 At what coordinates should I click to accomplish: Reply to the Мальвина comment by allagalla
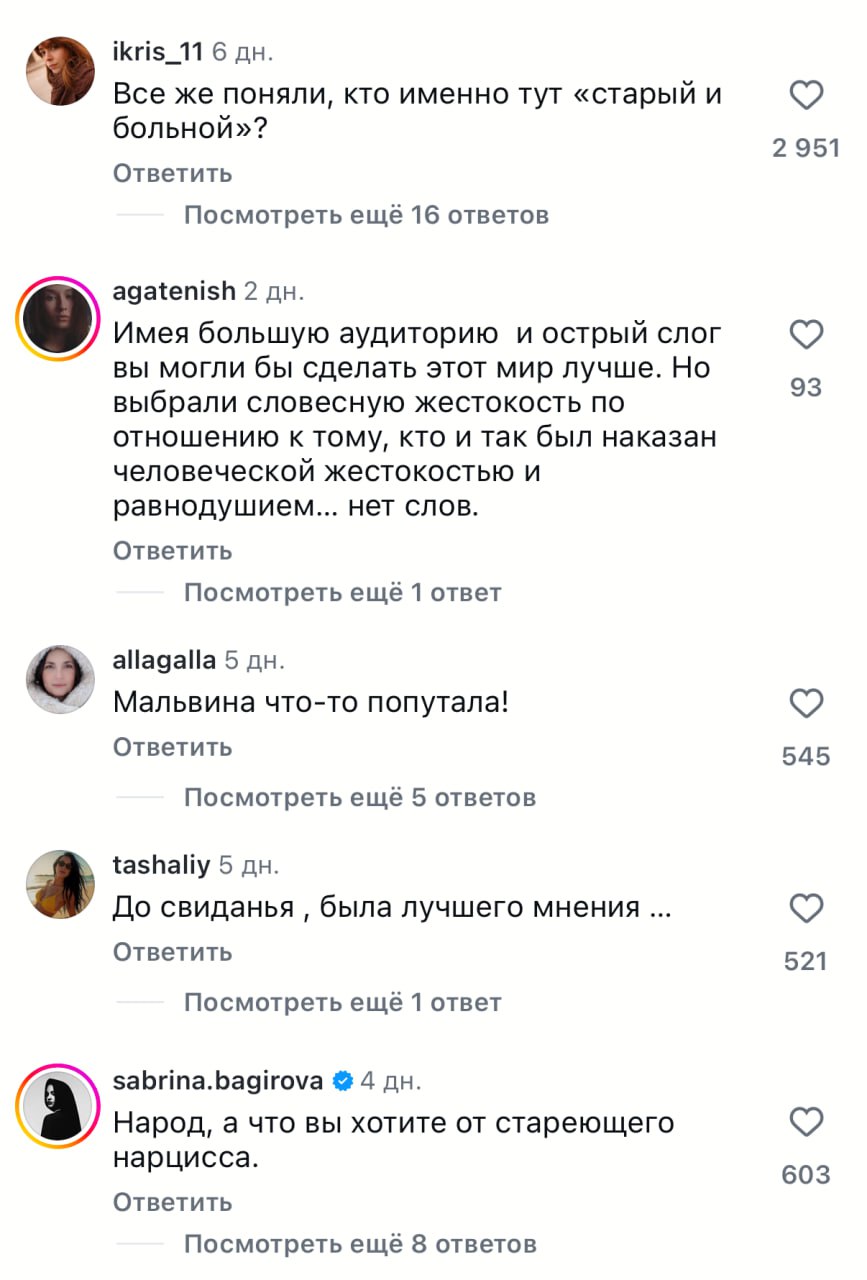172,747
